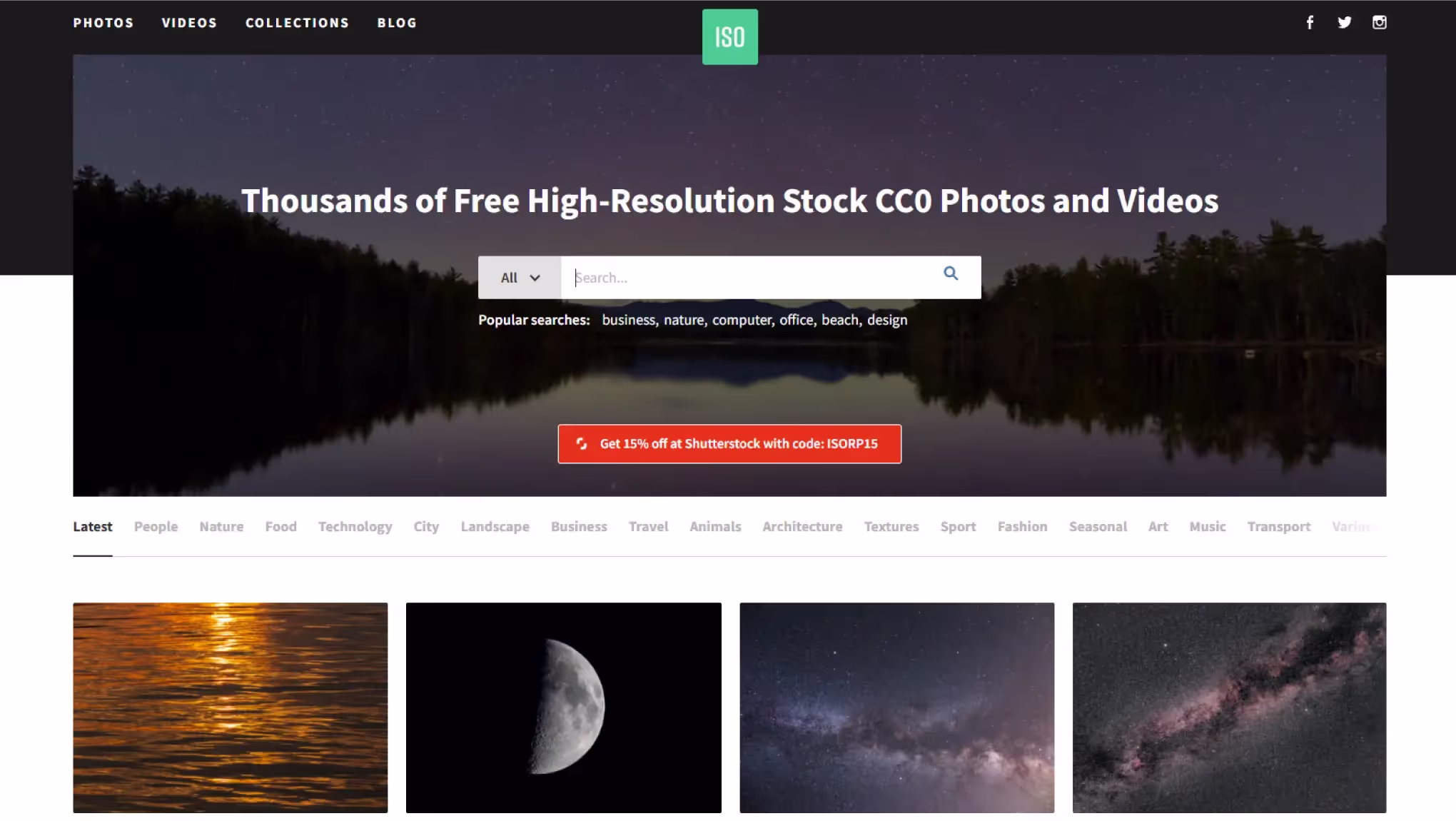The image size is (1456, 821).
Task: Open the golden water reflection photo
Action: (x=231, y=707)
